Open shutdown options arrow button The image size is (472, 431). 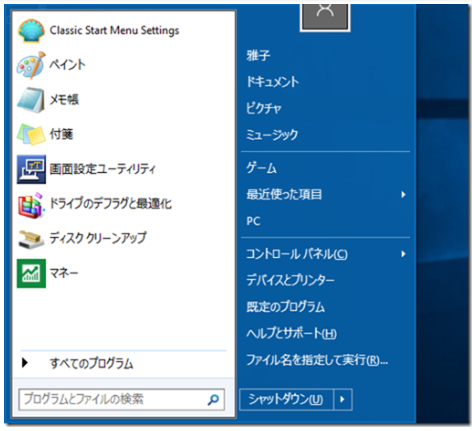pos(343,399)
